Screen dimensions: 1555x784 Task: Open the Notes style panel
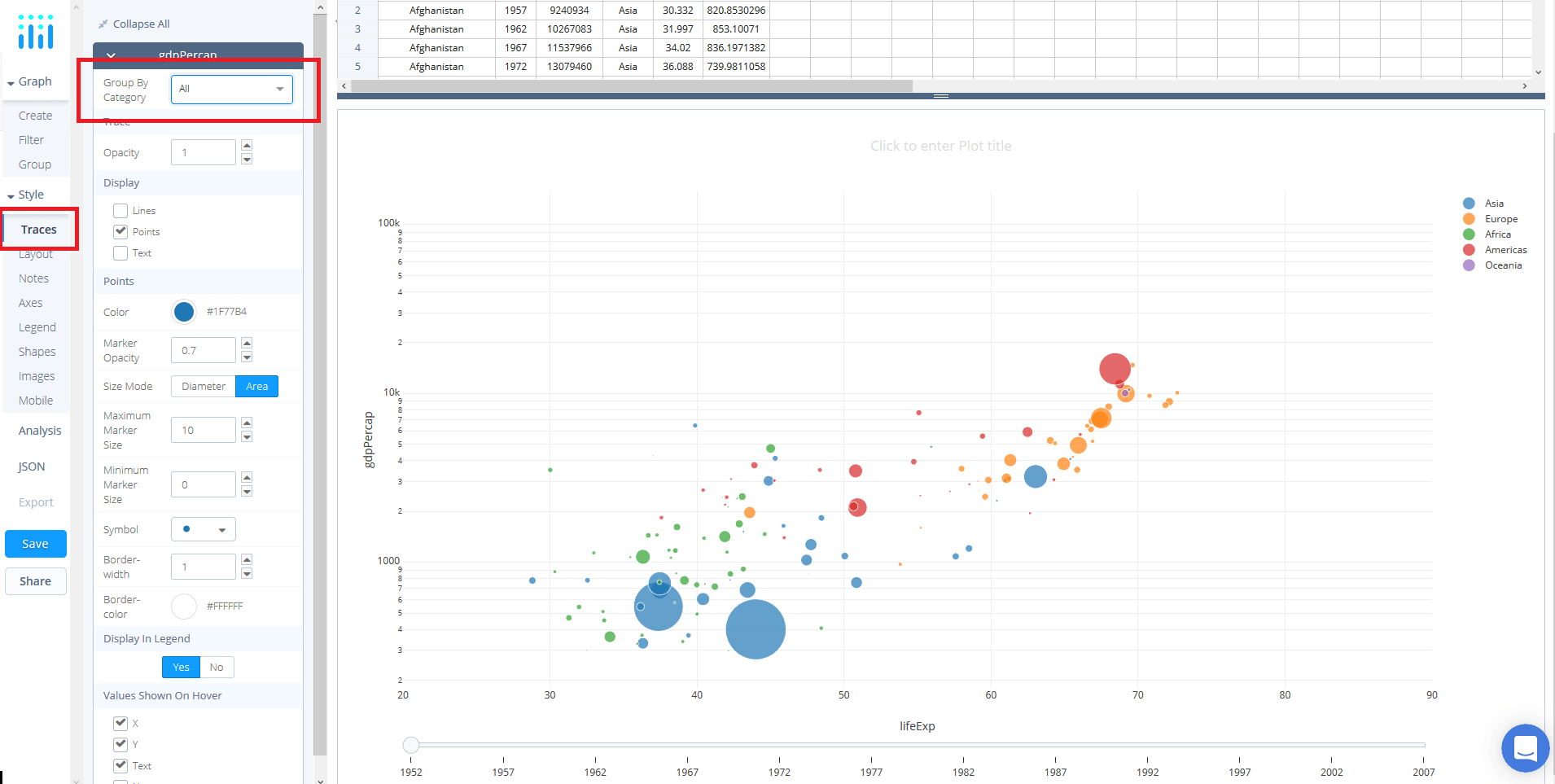point(33,278)
